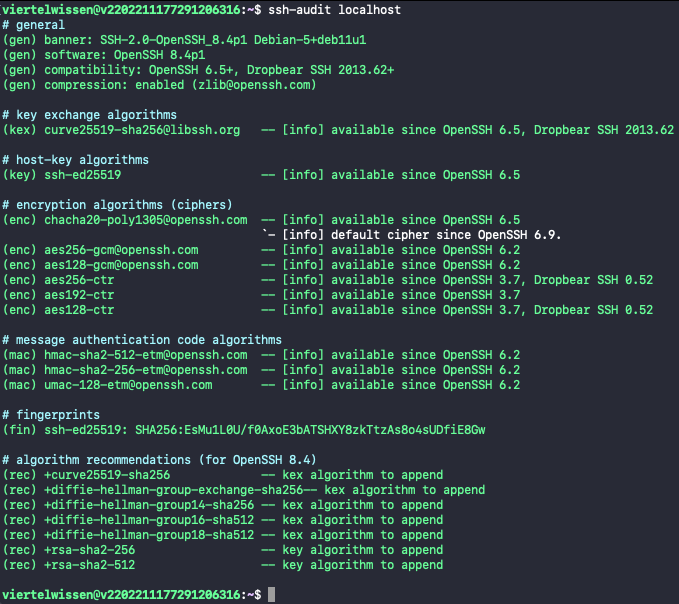
Task: Click the '(key) ssh-ed25519' entry
Action: pos(62,175)
